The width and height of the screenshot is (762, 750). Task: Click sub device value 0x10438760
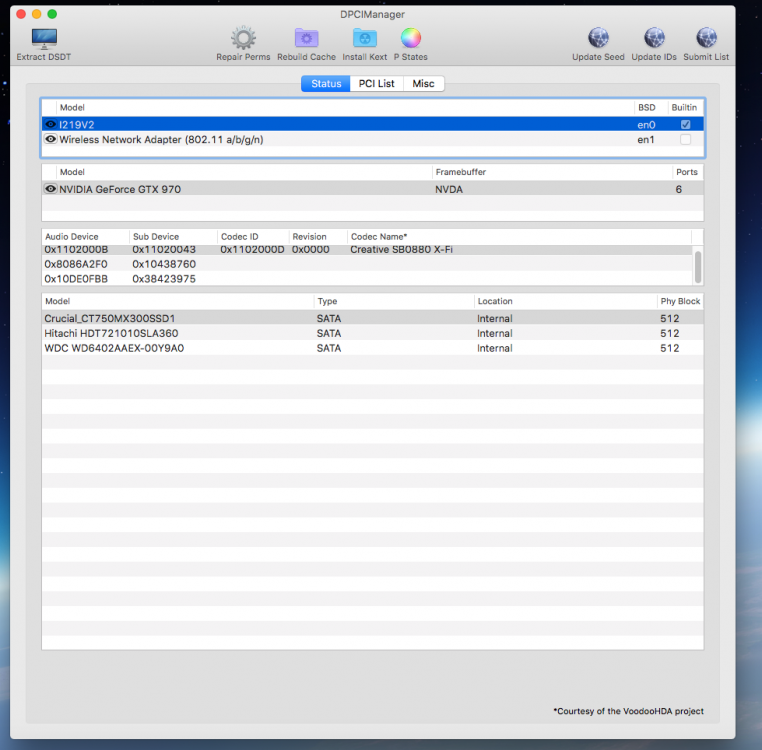click(164, 264)
